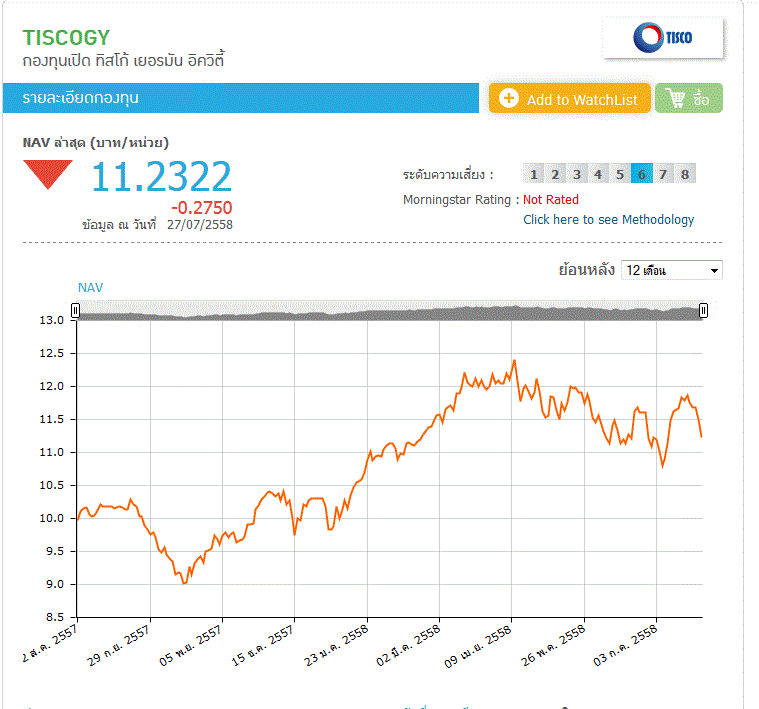The width and height of the screenshot is (759, 709).
Task: Open Click here to see Methodology link
Action: click(608, 220)
